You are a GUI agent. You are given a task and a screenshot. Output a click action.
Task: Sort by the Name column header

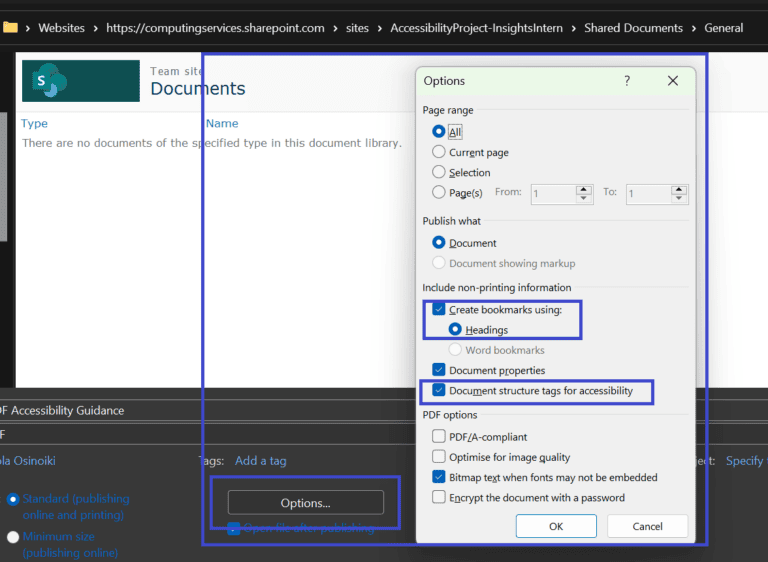click(x=222, y=123)
